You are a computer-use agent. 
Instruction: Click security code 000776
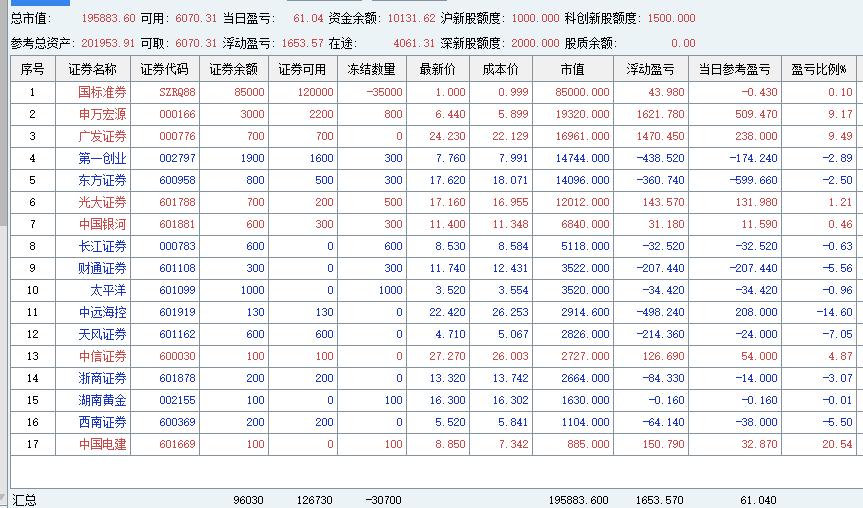177,136
